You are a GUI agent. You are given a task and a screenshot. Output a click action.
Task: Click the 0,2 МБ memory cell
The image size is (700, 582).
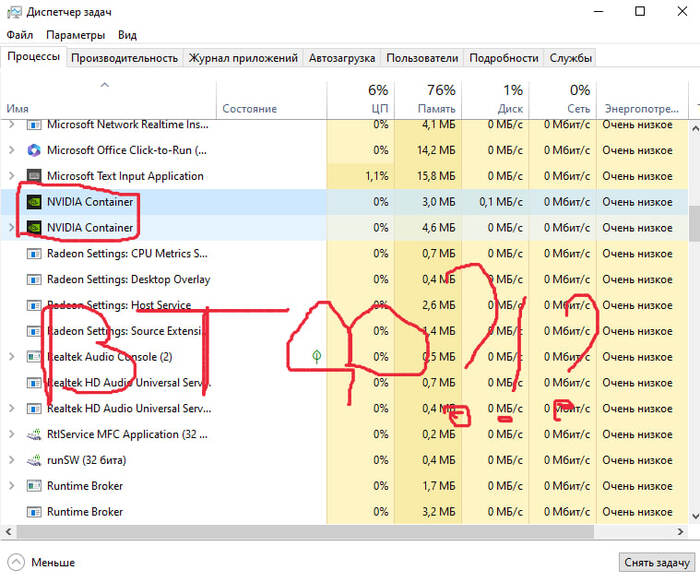tap(428, 434)
